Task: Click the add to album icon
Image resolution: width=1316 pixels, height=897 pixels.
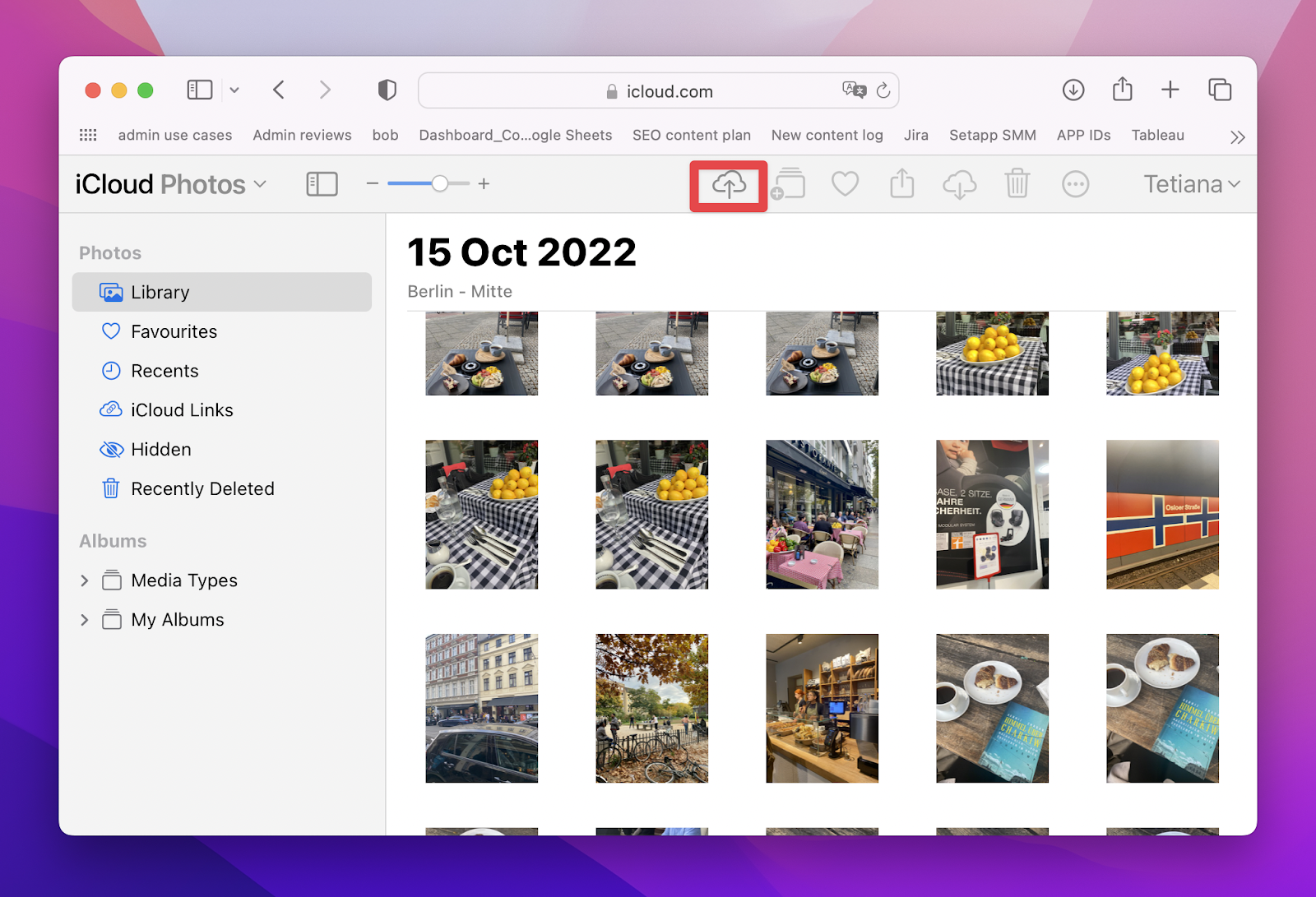Action: click(x=788, y=184)
